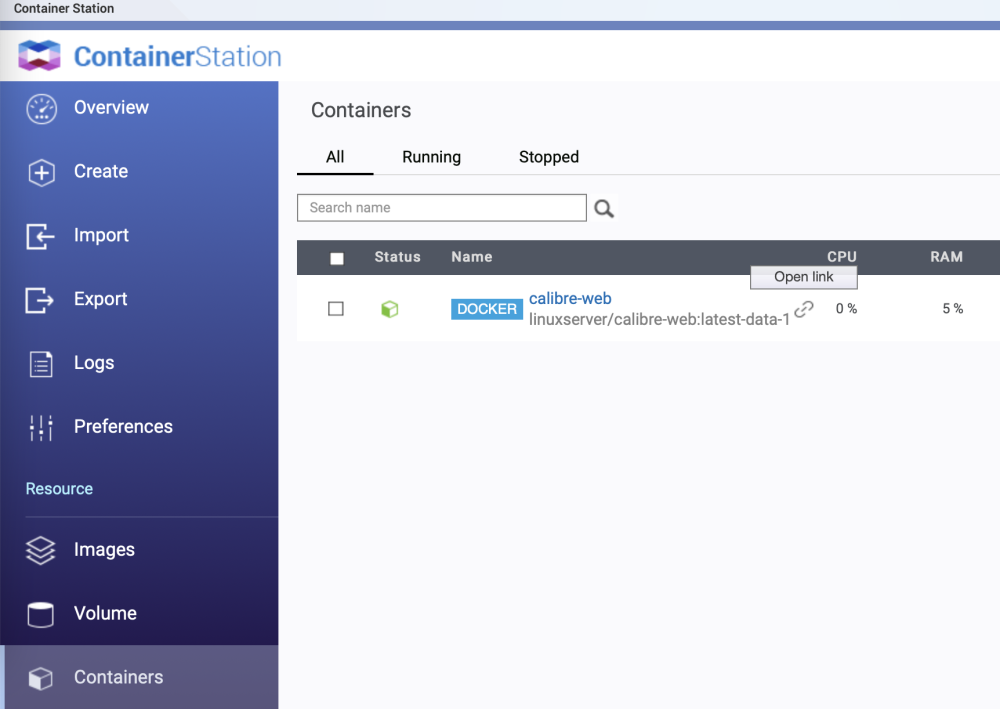Click the 0 % CPU value
This screenshot has width=1000, height=709.
coord(846,309)
